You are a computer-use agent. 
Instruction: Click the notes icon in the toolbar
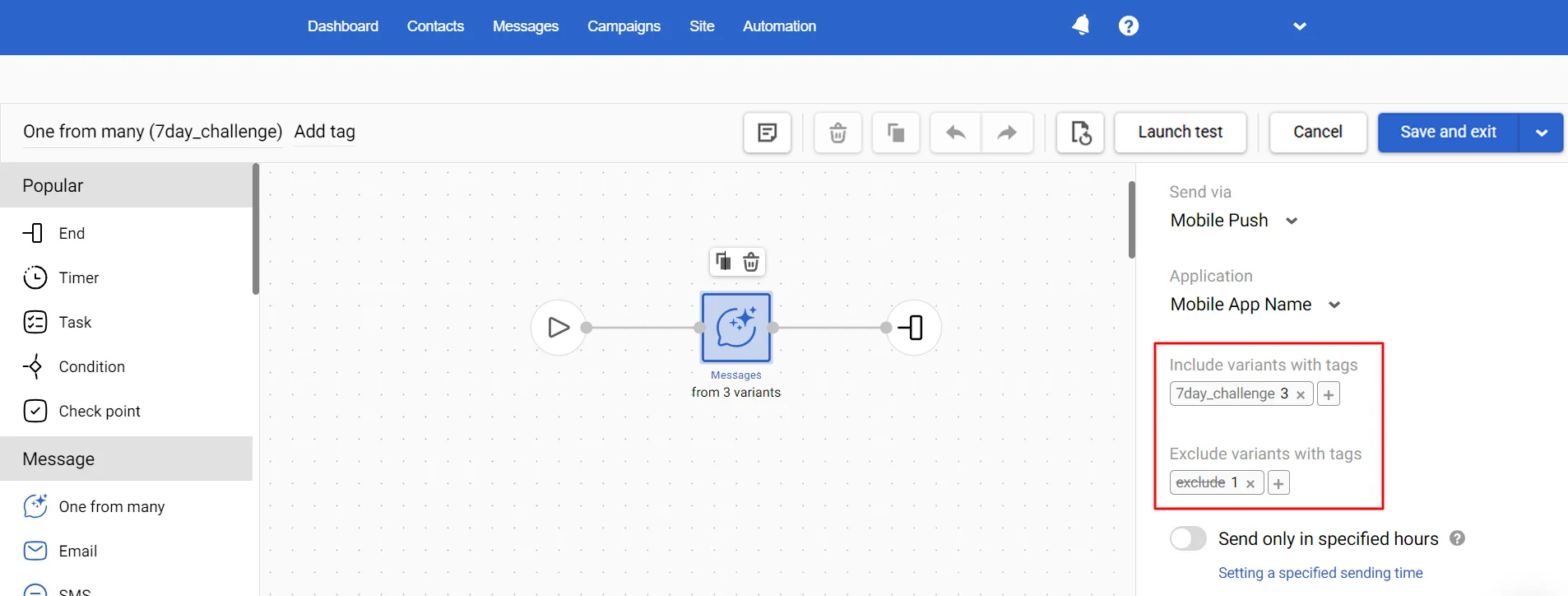pos(768,133)
